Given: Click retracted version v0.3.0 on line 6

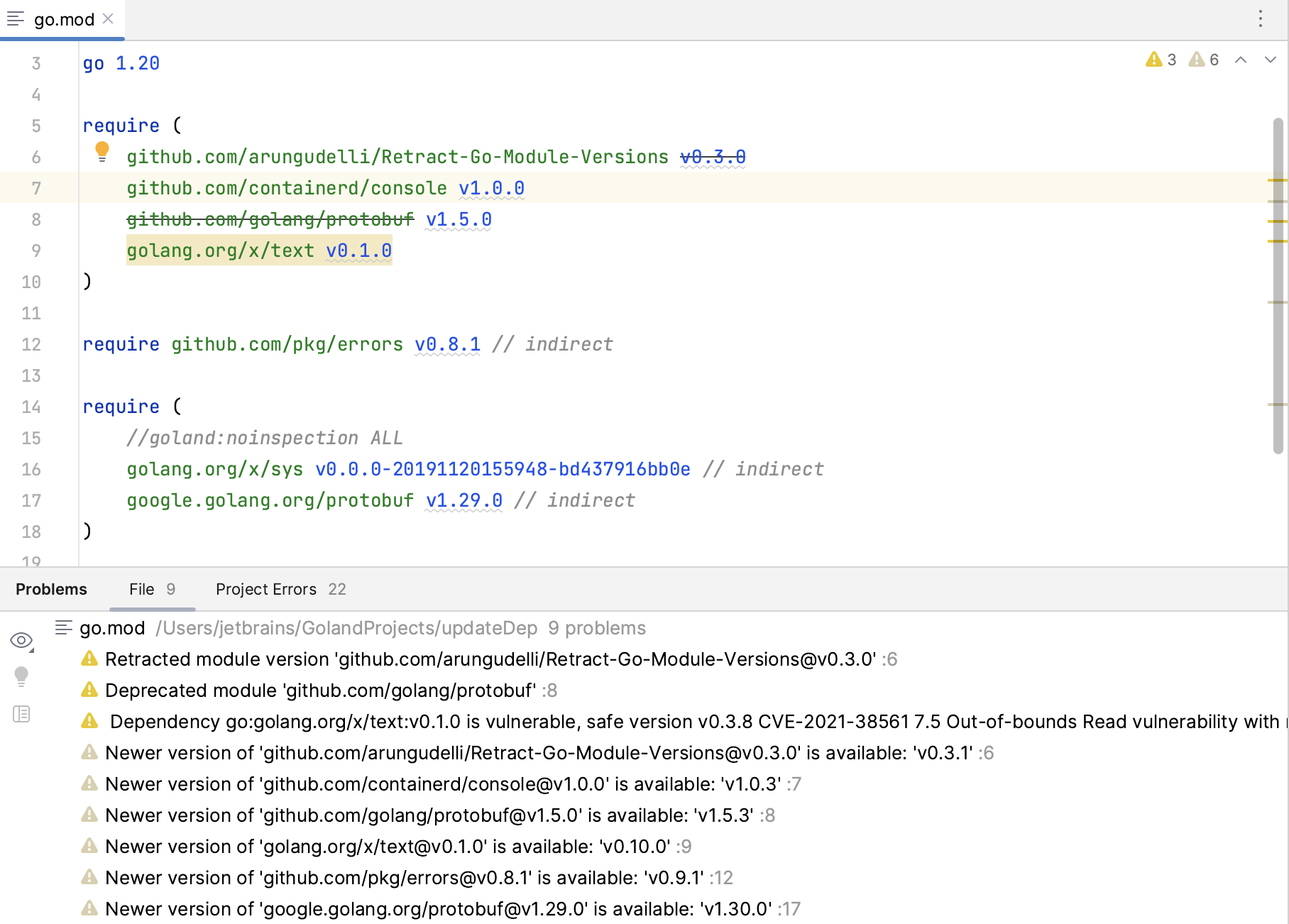Looking at the screenshot, I should [x=713, y=157].
